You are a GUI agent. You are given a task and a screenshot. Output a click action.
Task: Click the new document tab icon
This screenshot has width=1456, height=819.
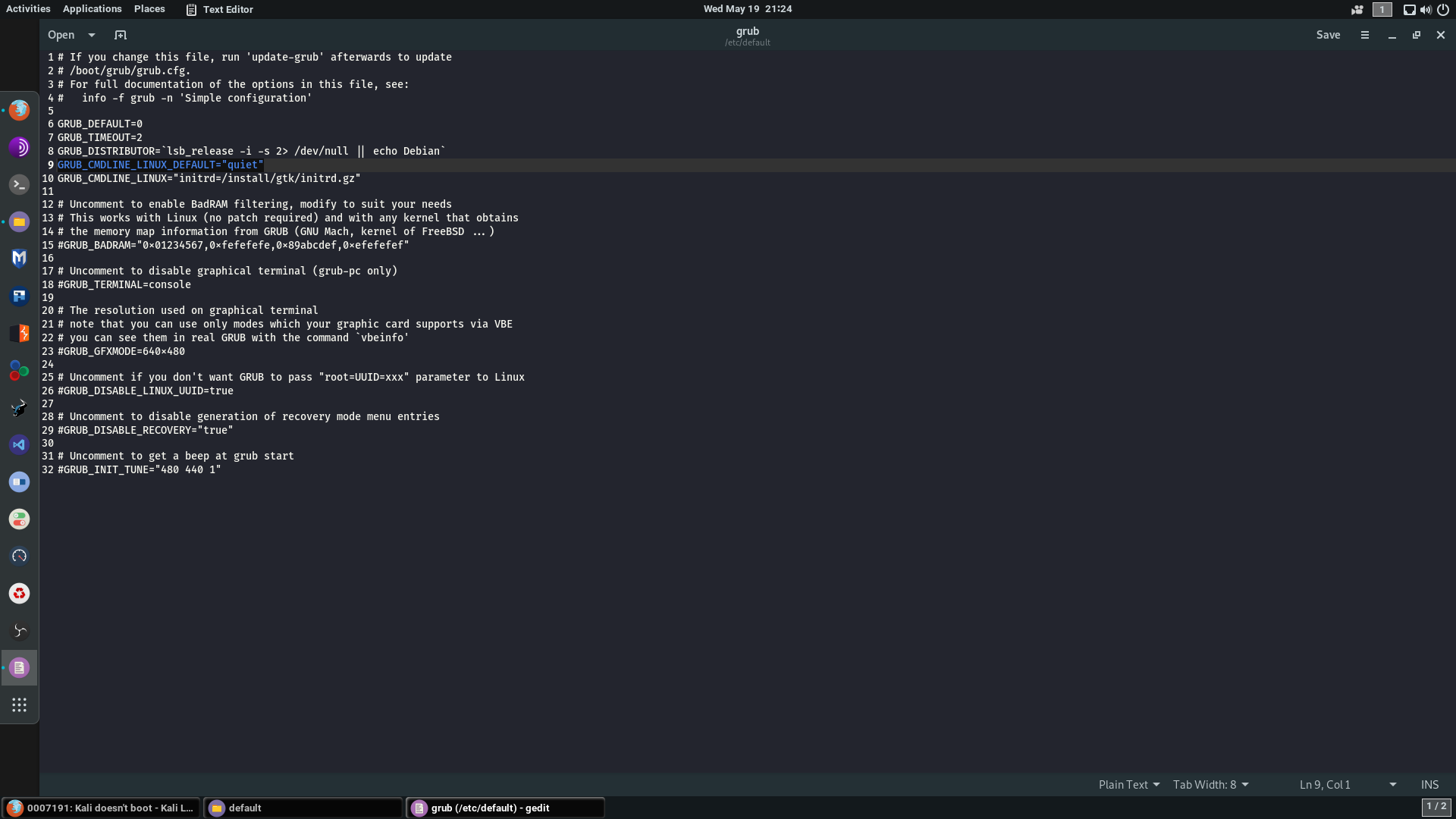(121, 35)
